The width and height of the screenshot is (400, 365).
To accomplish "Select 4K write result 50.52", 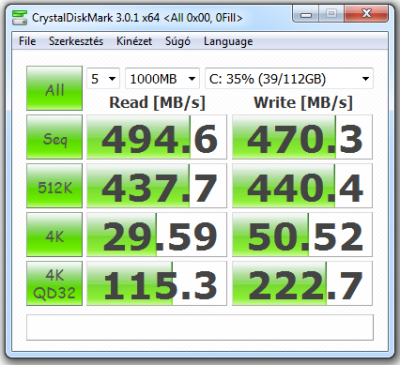I will pos(302,235).
